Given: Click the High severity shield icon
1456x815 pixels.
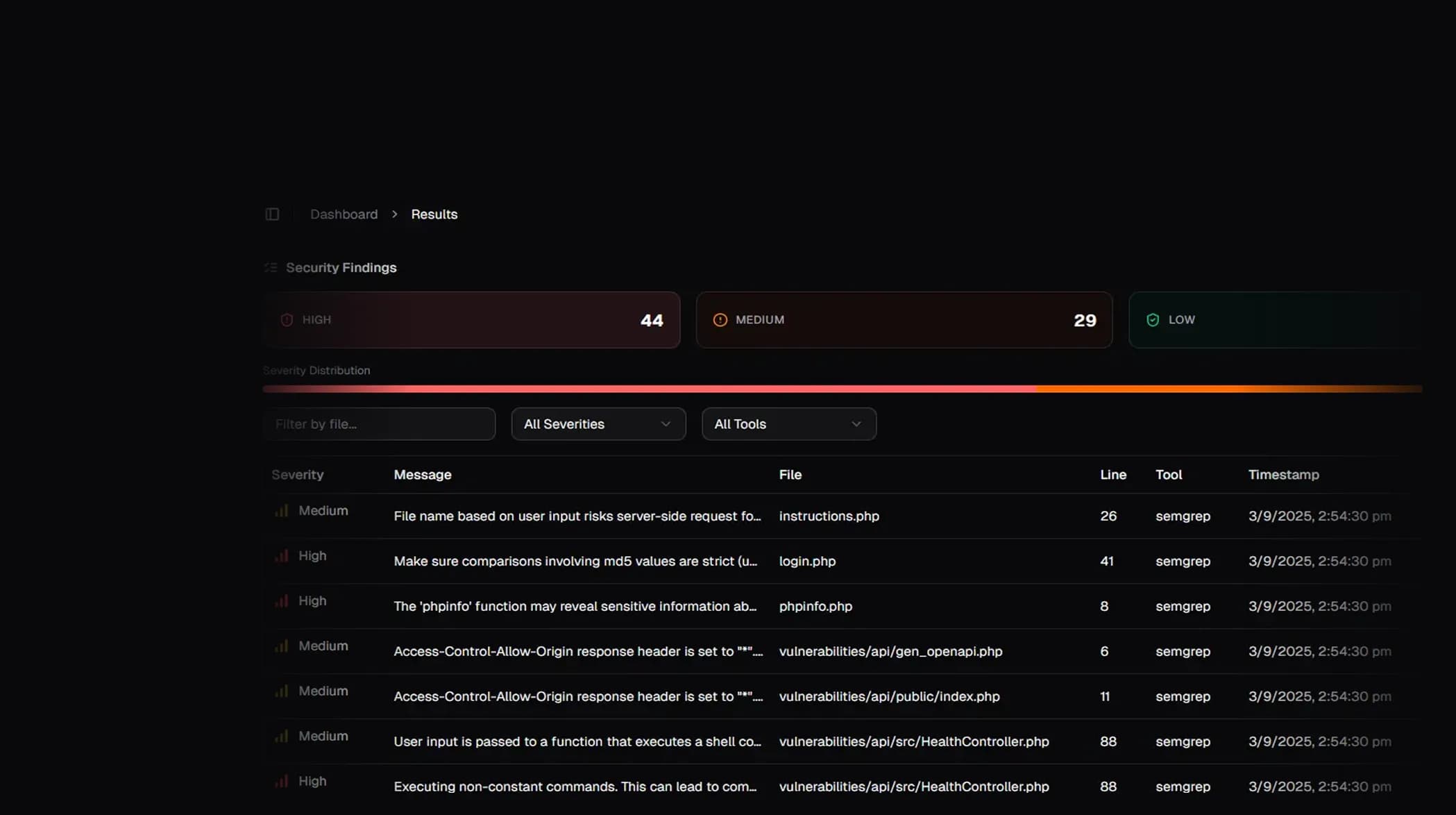Looking at the screenshot, I should pyautogui.click(x=287, y=320).
